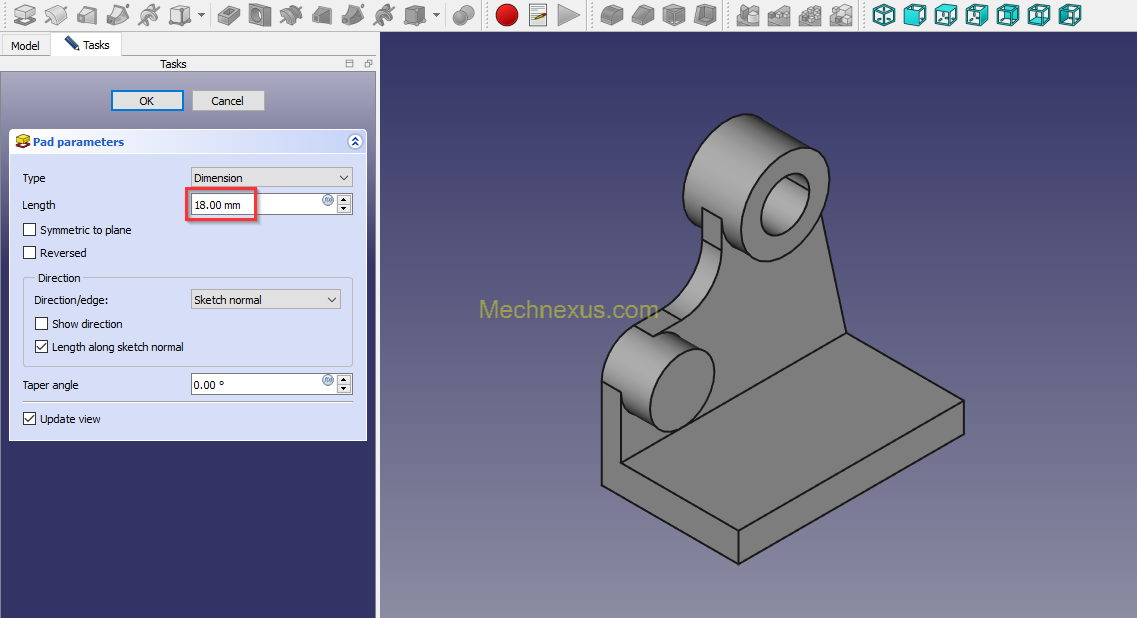Switch to top view cube icon
Image resolution: width=1137 pixels, height=618 pixels.
point(946,15)
